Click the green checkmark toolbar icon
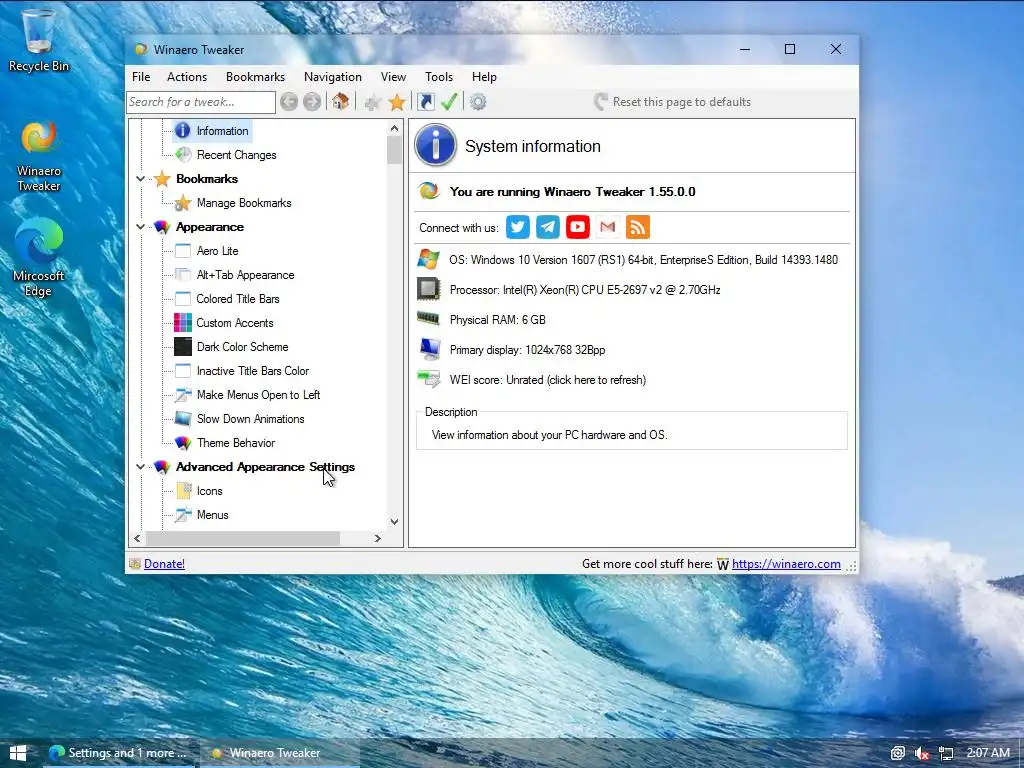The height and width of the screenshot is (768, 1024). tap(449, 102)
